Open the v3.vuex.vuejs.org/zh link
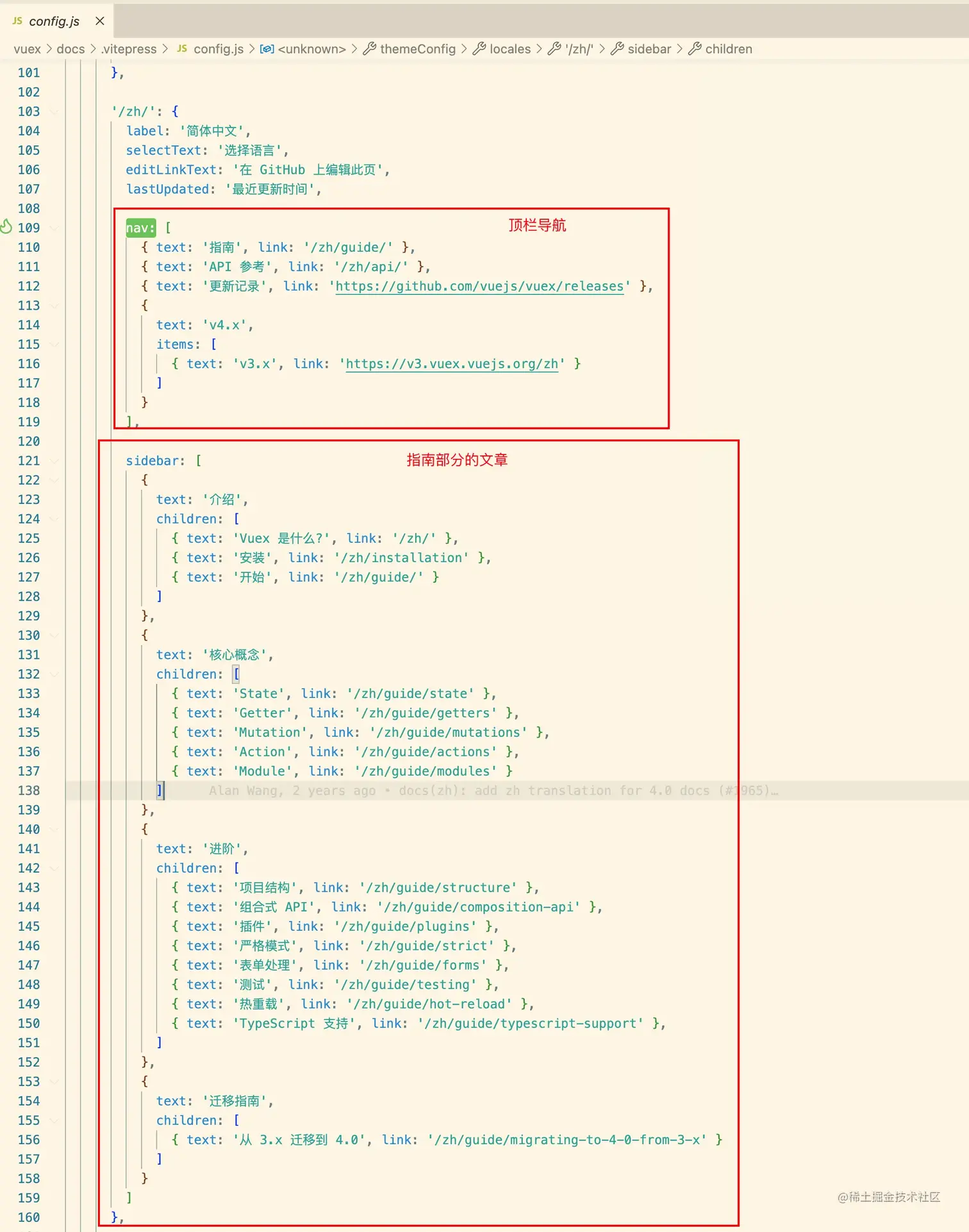 click(452, 363)
